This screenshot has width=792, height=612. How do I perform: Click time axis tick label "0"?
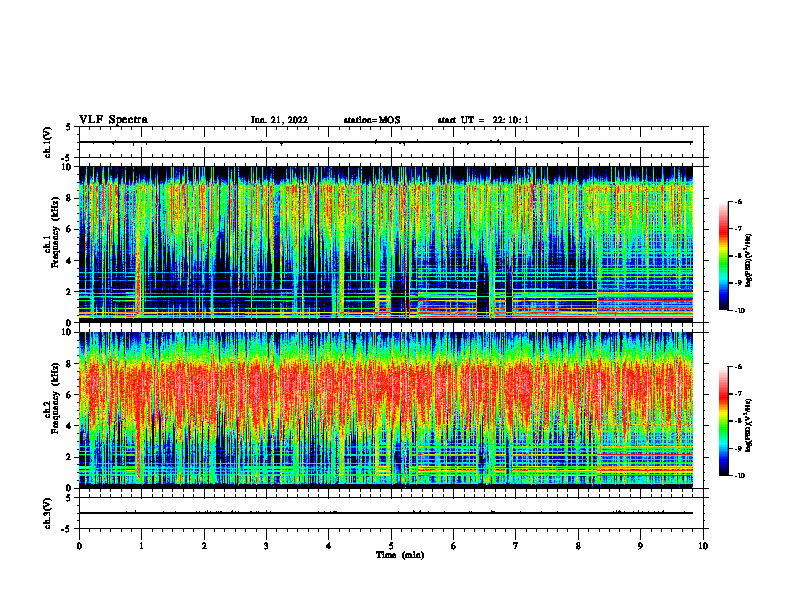(79, 546)
